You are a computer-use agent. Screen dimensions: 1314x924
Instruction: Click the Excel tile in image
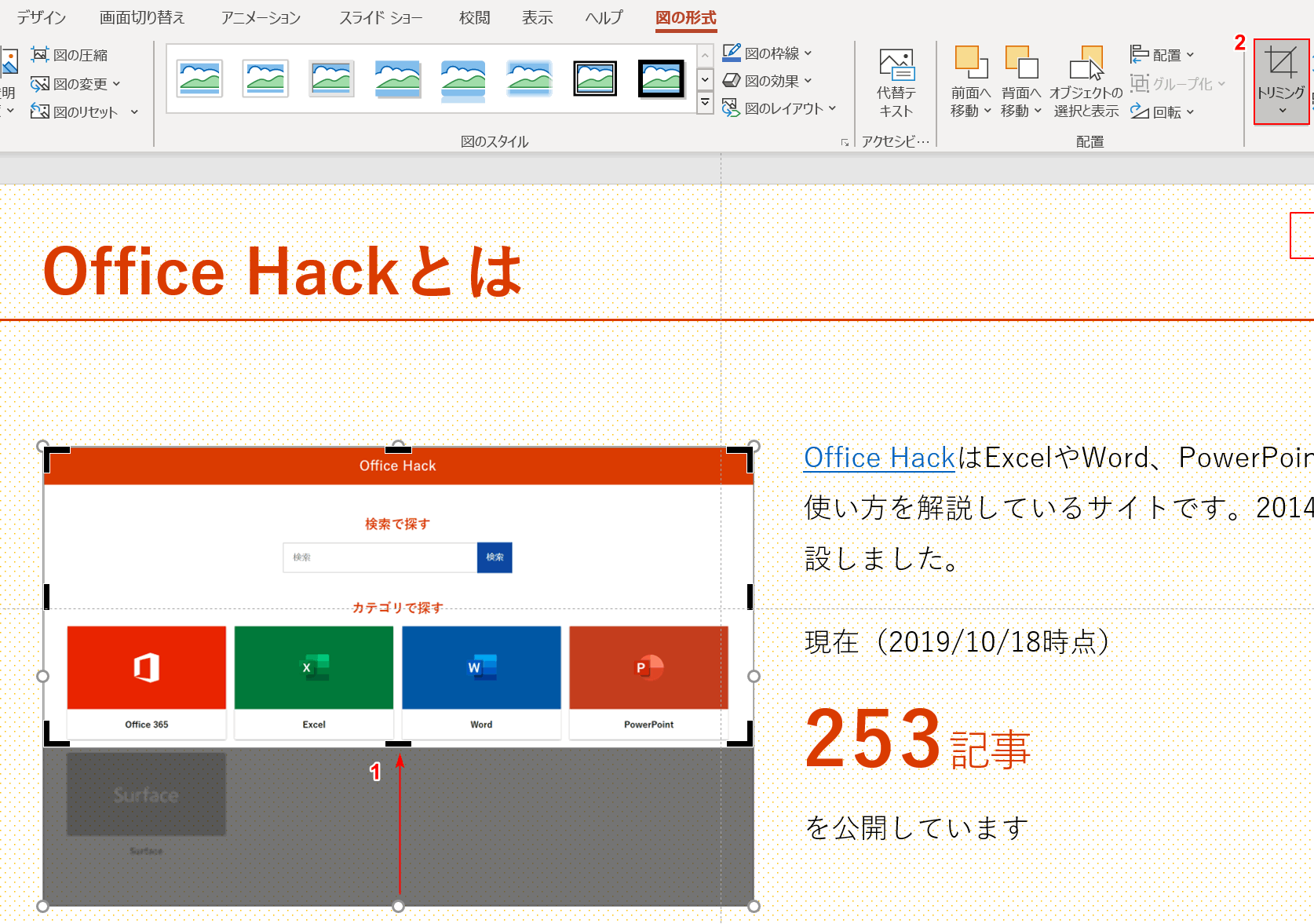click(x=314, y=682)
